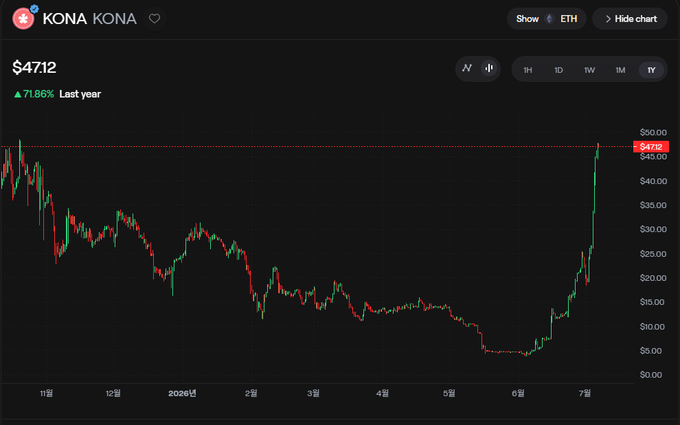Viewport: 680px width, 425px height.
Task: Click the $20.00 price axis label
Action: pyautogui.click(x=653, y=278)
